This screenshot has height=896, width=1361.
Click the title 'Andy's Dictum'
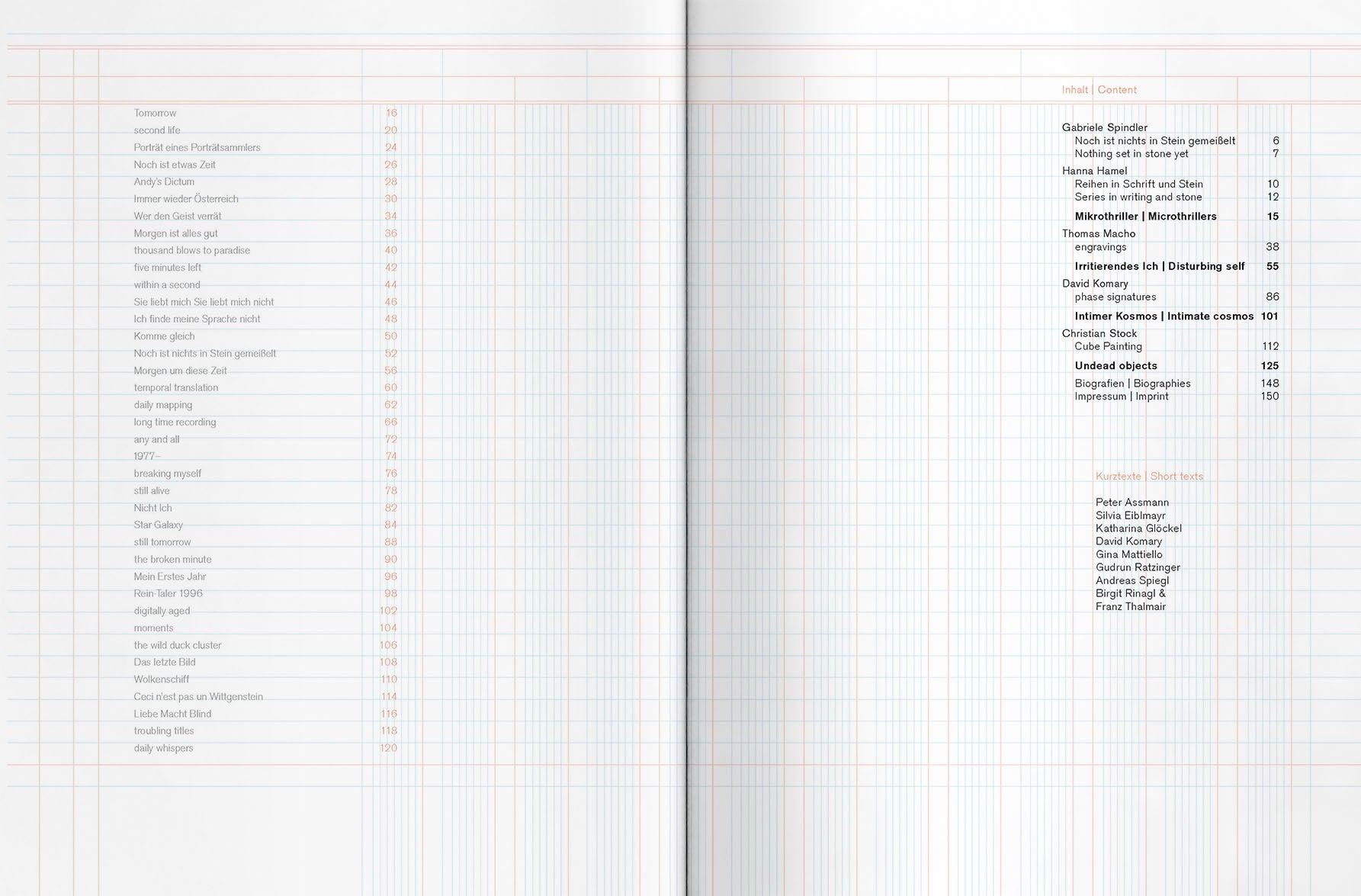pyautogui.click(x=164, y=181)
